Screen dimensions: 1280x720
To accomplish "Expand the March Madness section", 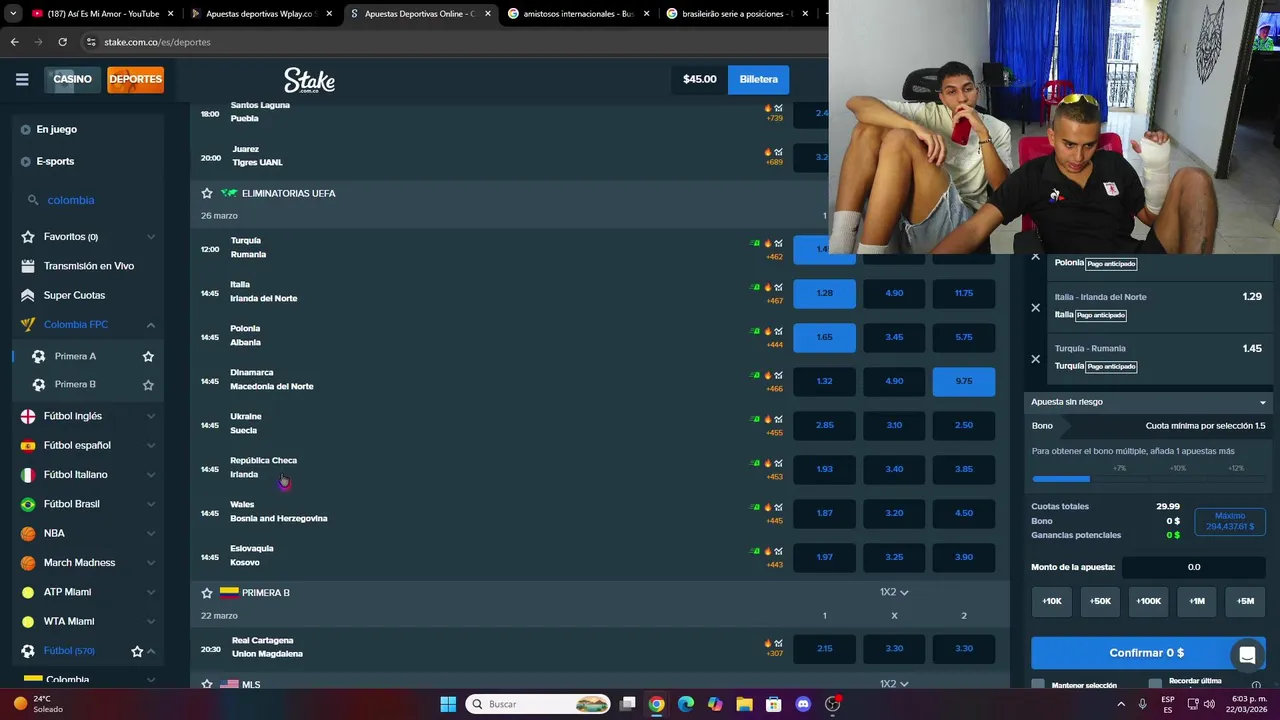I will click(x=151, y=563).
